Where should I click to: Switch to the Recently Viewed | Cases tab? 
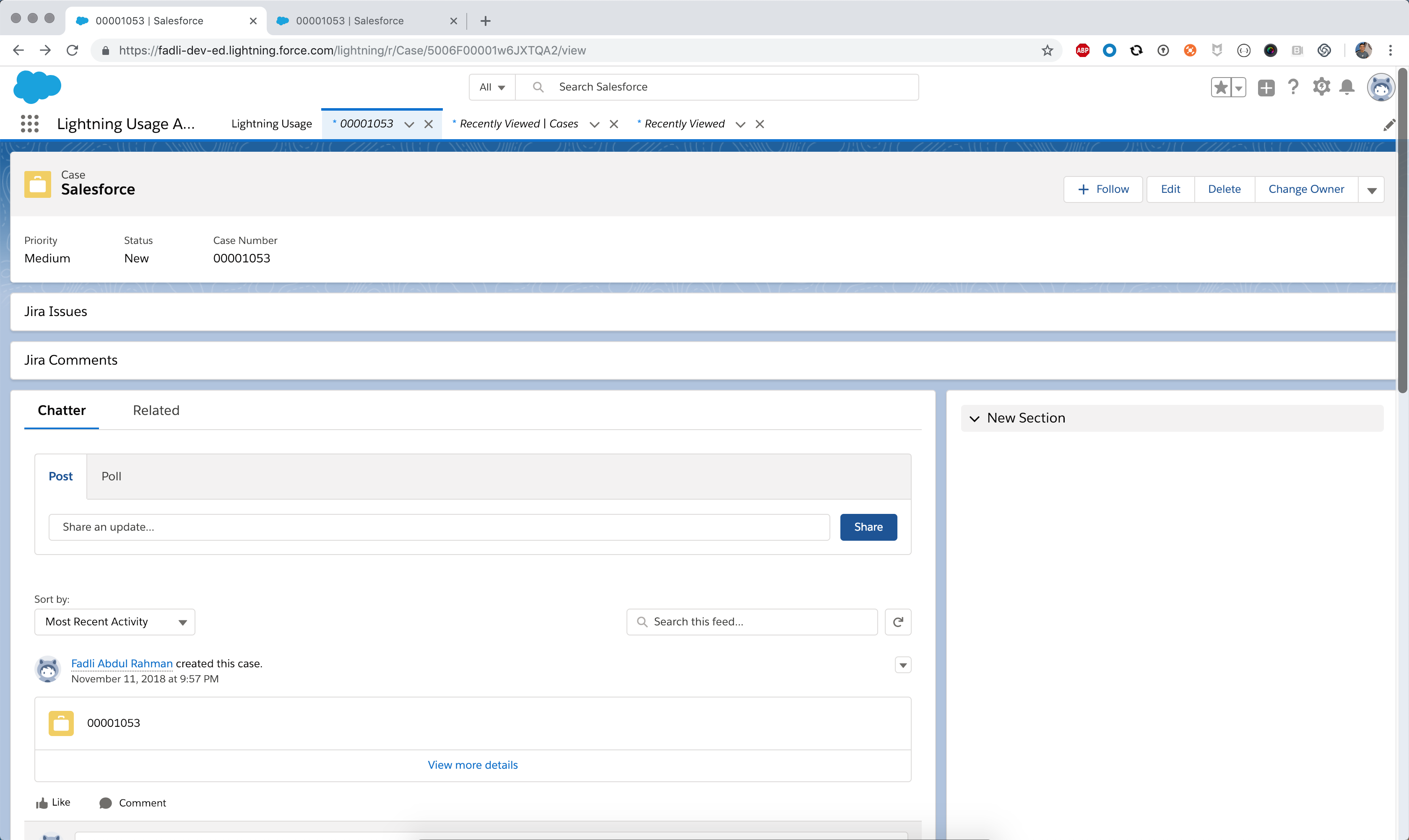[518, 124]
